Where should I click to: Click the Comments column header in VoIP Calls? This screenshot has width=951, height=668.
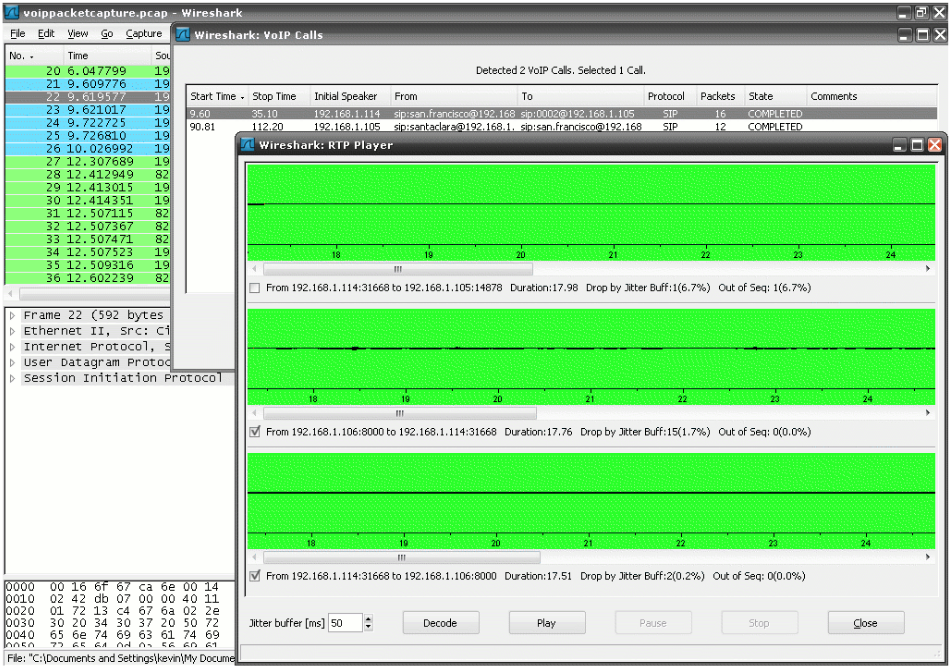(x=872, y=96)
